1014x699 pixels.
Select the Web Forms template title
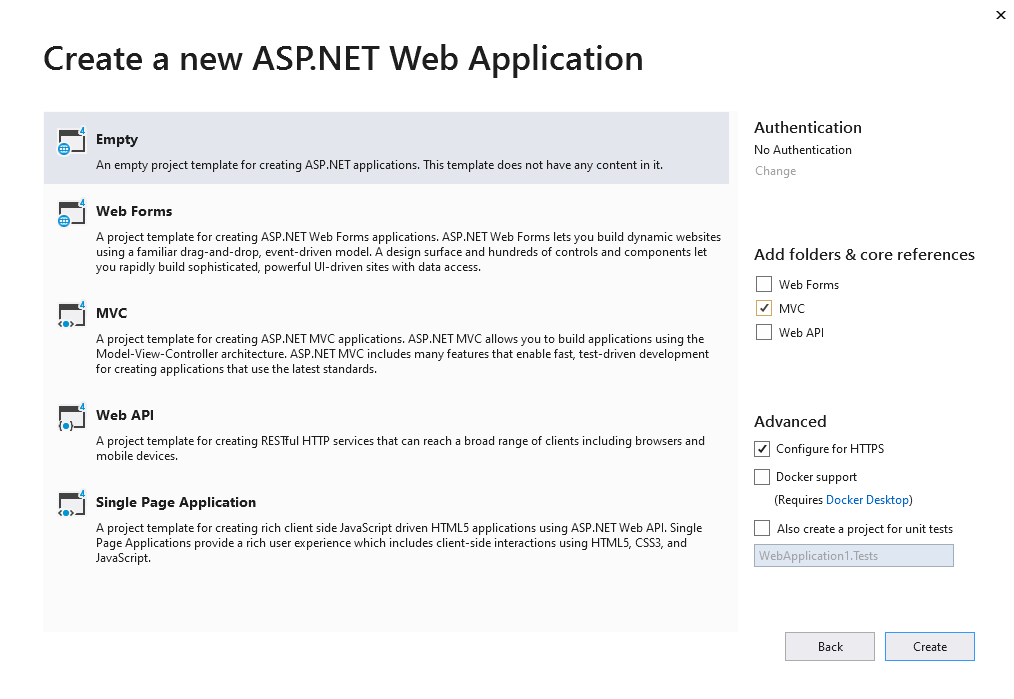(x=134, y=211)
